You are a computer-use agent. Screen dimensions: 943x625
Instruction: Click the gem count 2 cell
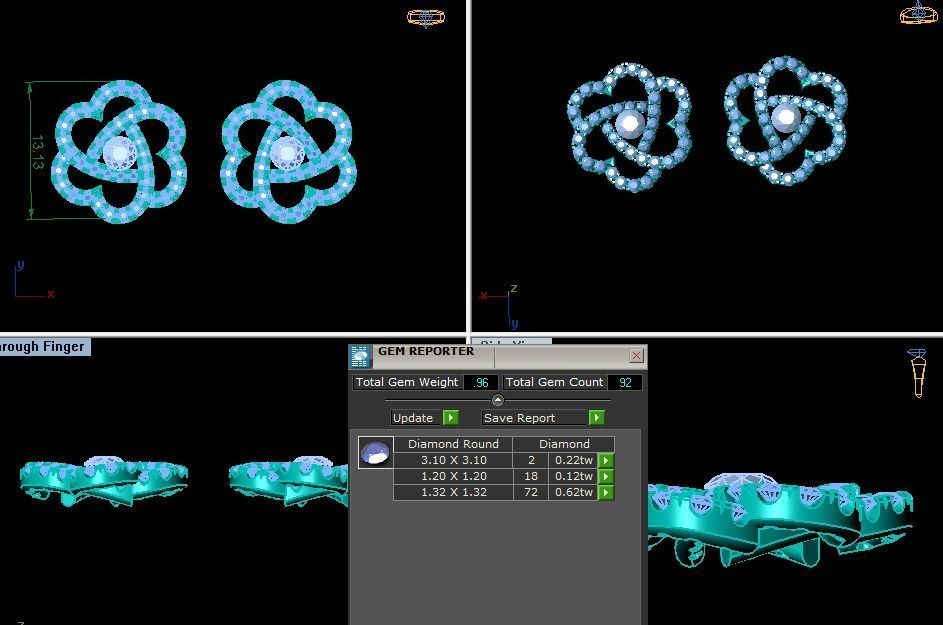(530, 460)
